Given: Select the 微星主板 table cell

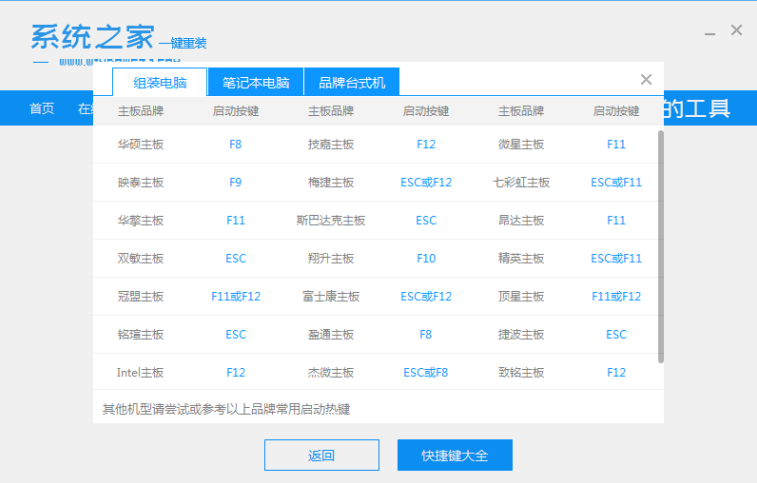Looking at the screenshot, I should point(521,144).
